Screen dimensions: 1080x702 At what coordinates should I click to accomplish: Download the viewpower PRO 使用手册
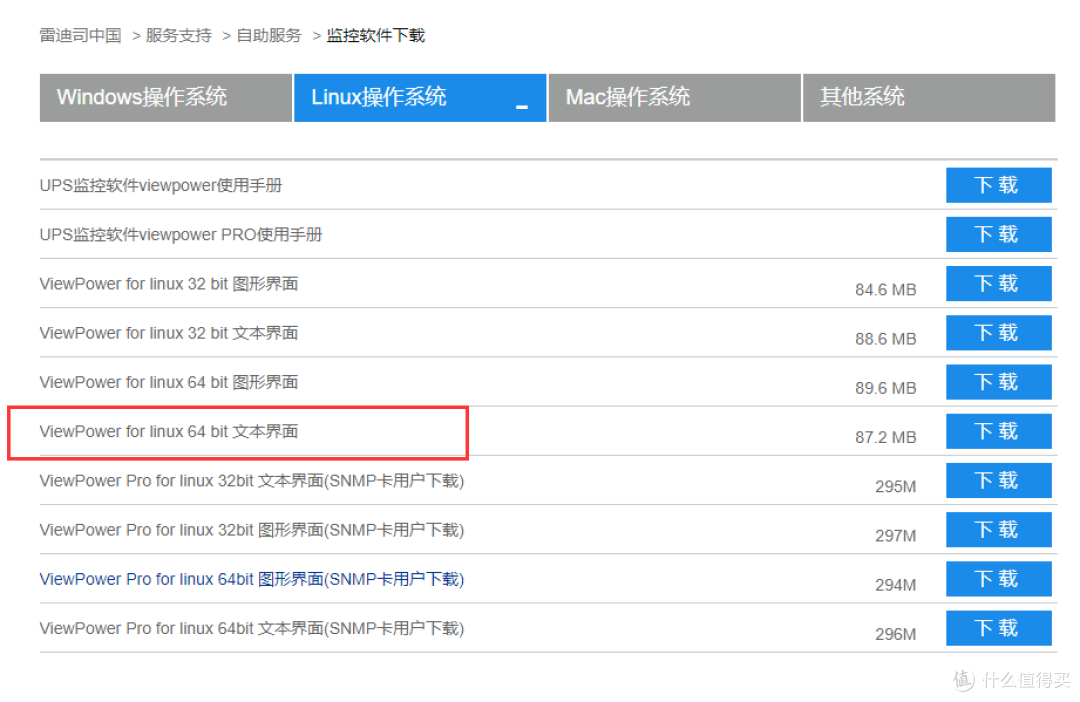(x=998, y=234)
